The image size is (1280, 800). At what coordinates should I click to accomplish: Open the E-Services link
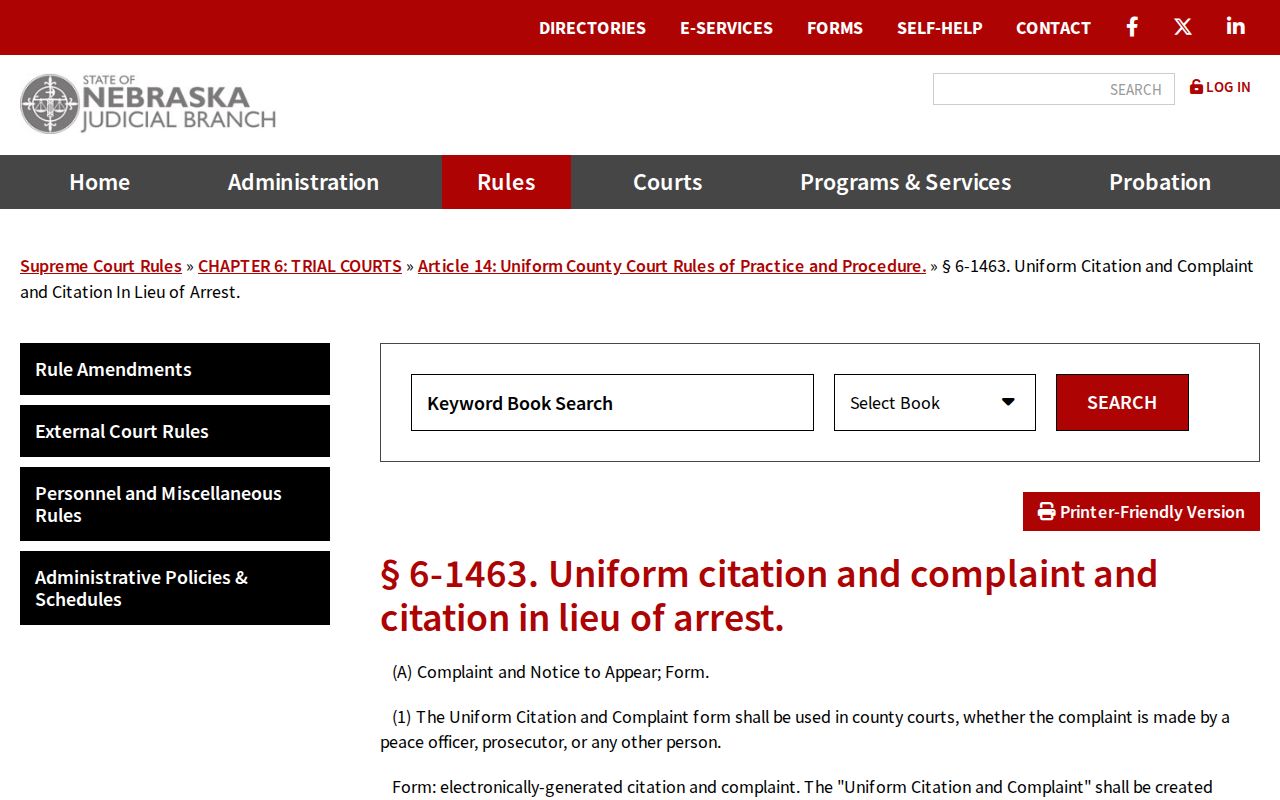pyautogui.click(x=726, y=28)
